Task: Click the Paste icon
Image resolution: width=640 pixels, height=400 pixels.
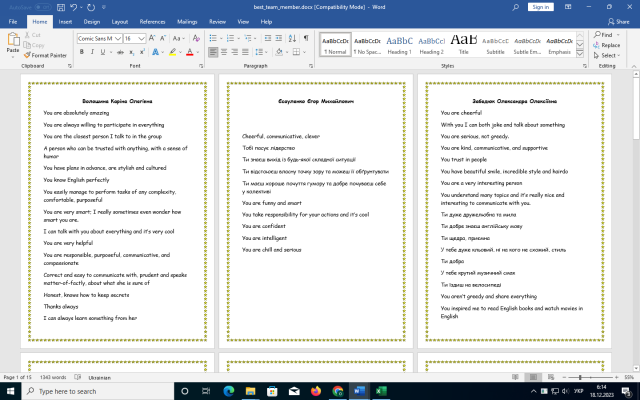Action: point(13,42)
